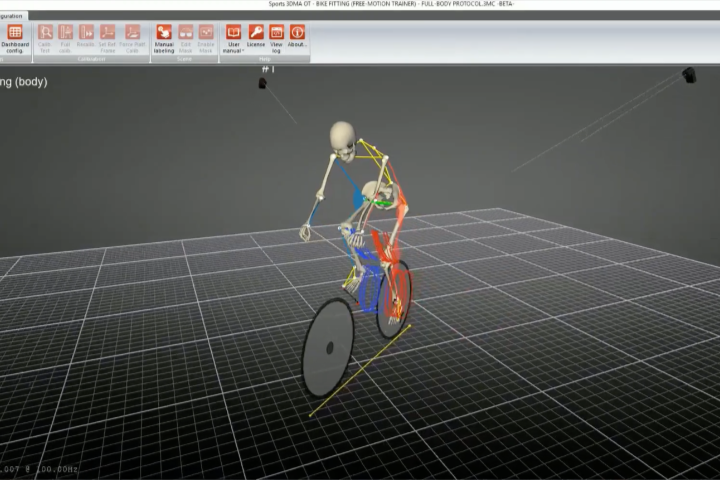Open the Dashboard config tool
This screenshot has width=720, height=480.
click(15, 38)
